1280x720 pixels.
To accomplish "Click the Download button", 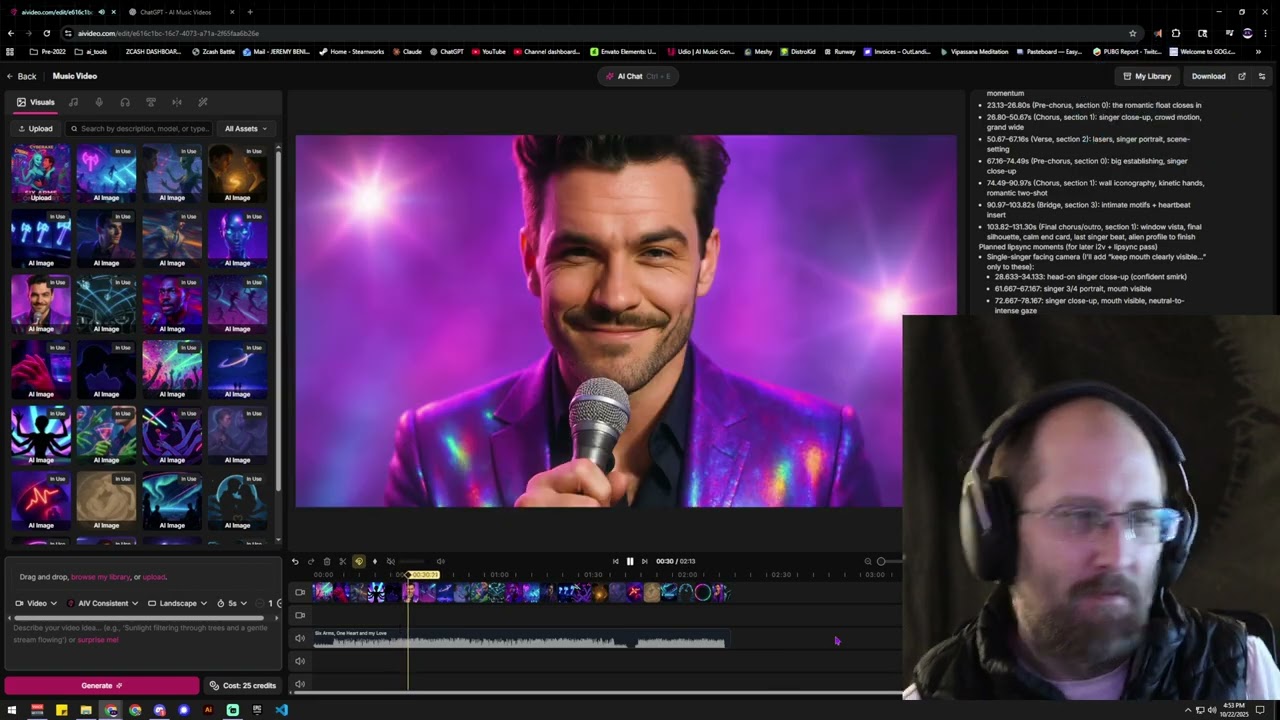I will (1208, 76).
